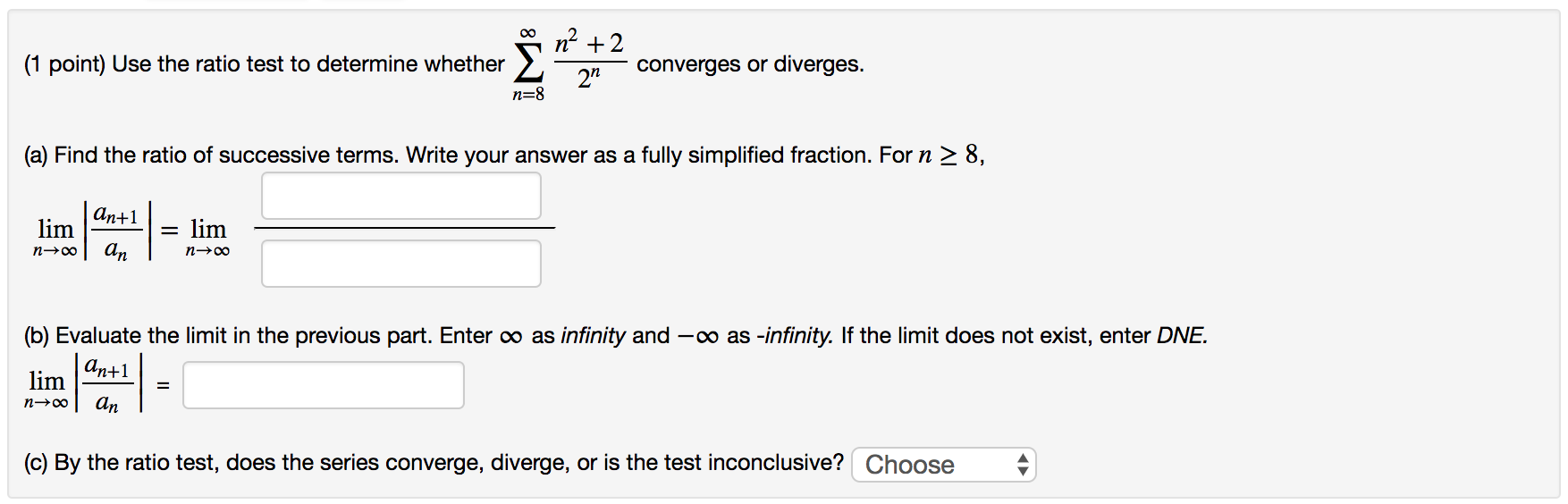Click the second "lim" before the fraction boxes
The height and width of the screenshot is (504, 1568).
207,231
